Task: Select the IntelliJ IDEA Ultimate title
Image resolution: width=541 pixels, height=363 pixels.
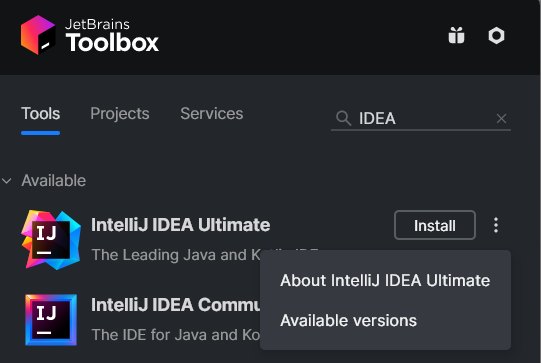Action: 180,225
